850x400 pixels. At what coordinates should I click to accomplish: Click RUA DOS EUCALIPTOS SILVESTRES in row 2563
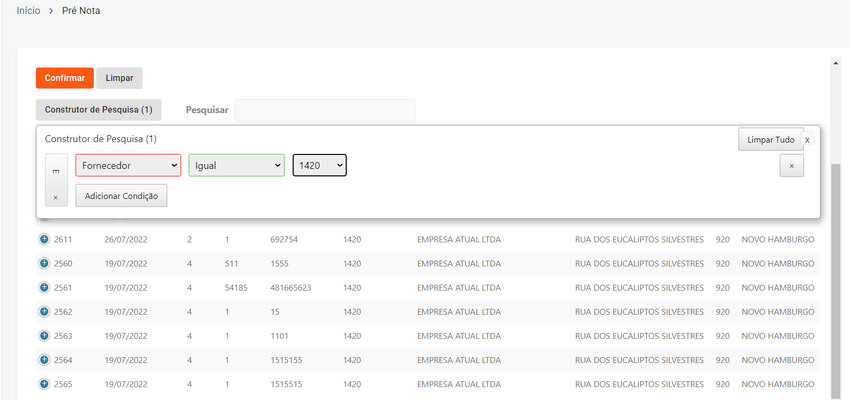tap(639, 336)
